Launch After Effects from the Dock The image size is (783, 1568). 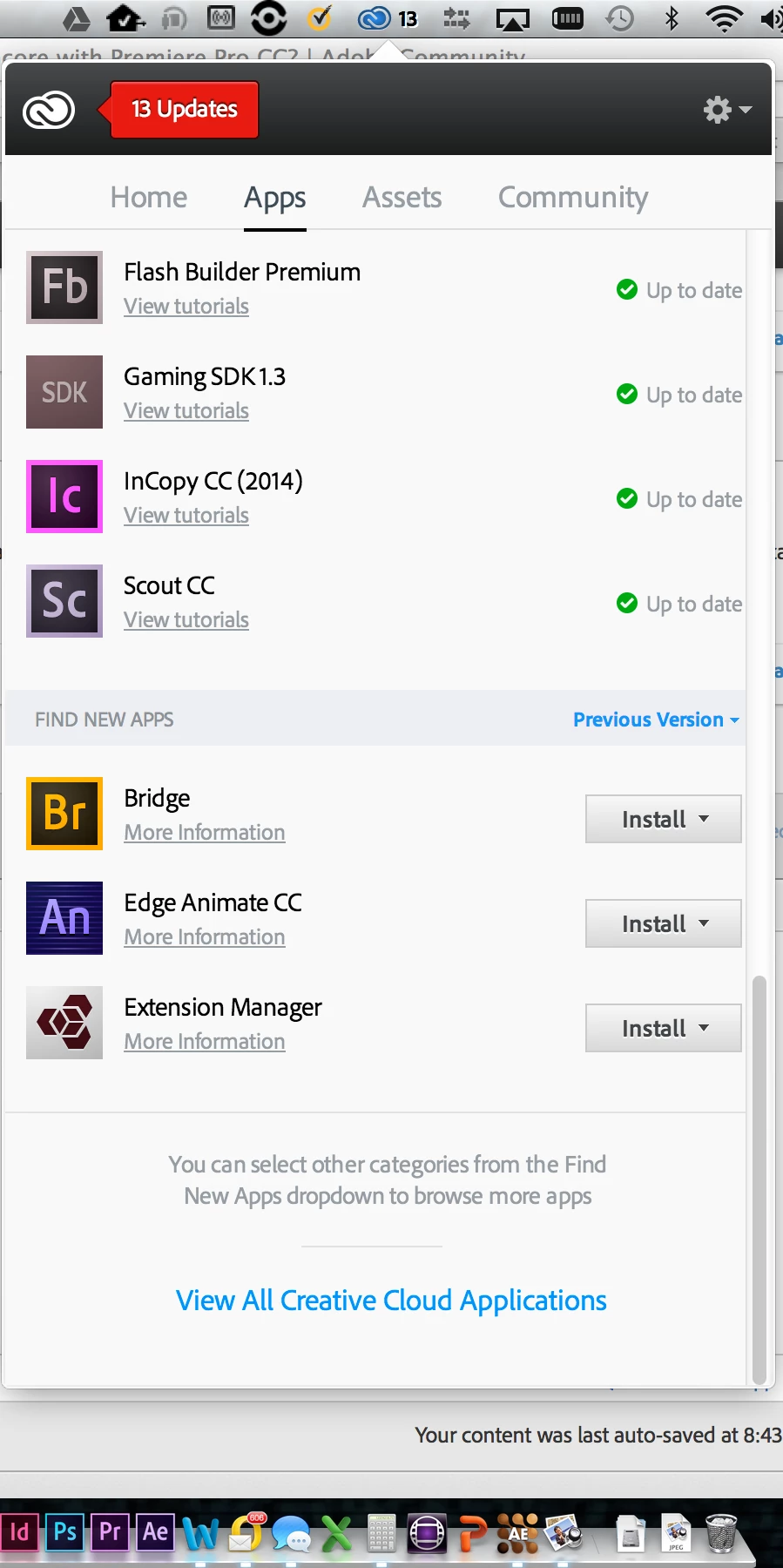(x=156, y=1532)
